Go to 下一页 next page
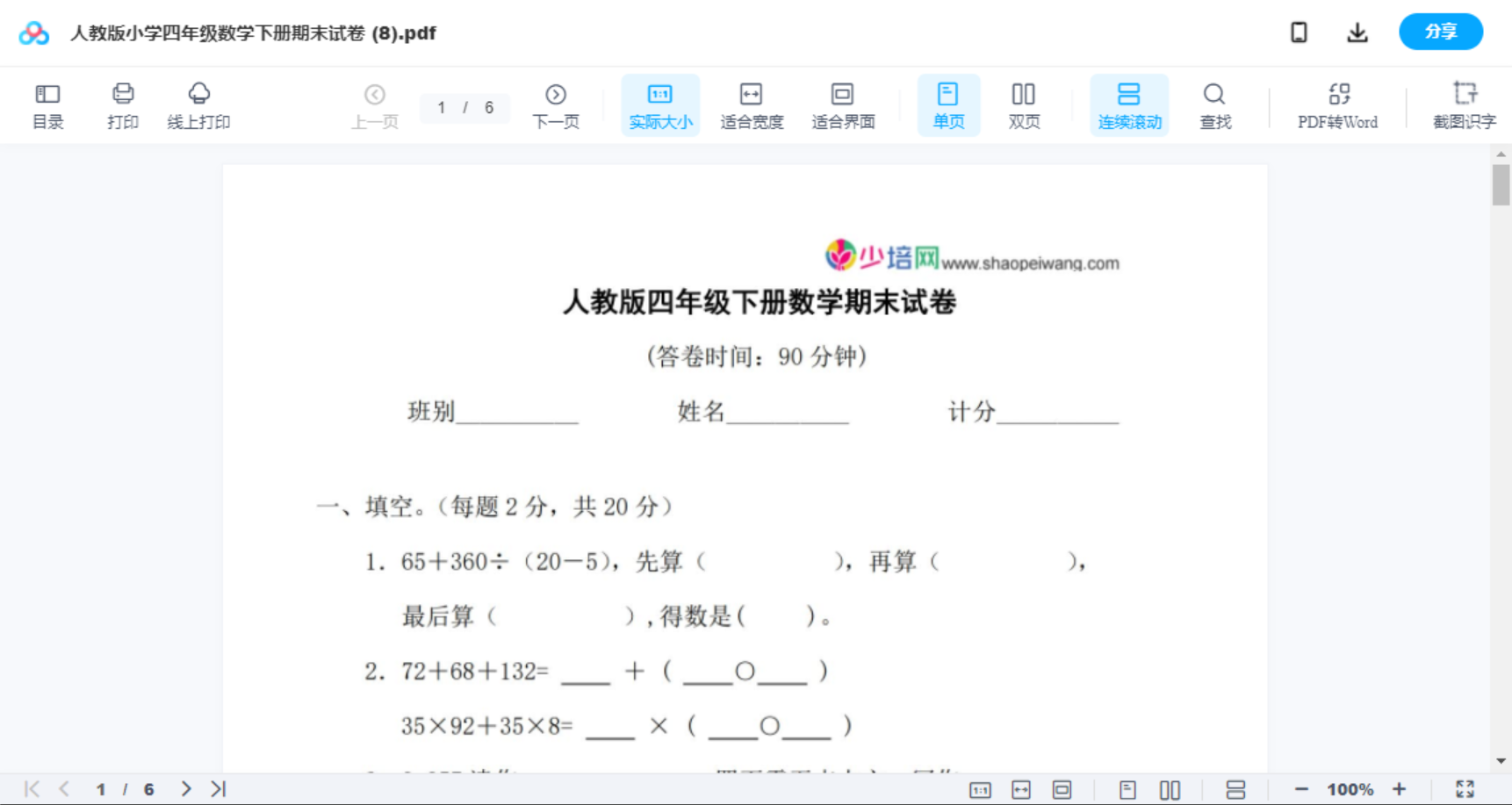This screenshot has height=805, width=1512. [556, 104]
